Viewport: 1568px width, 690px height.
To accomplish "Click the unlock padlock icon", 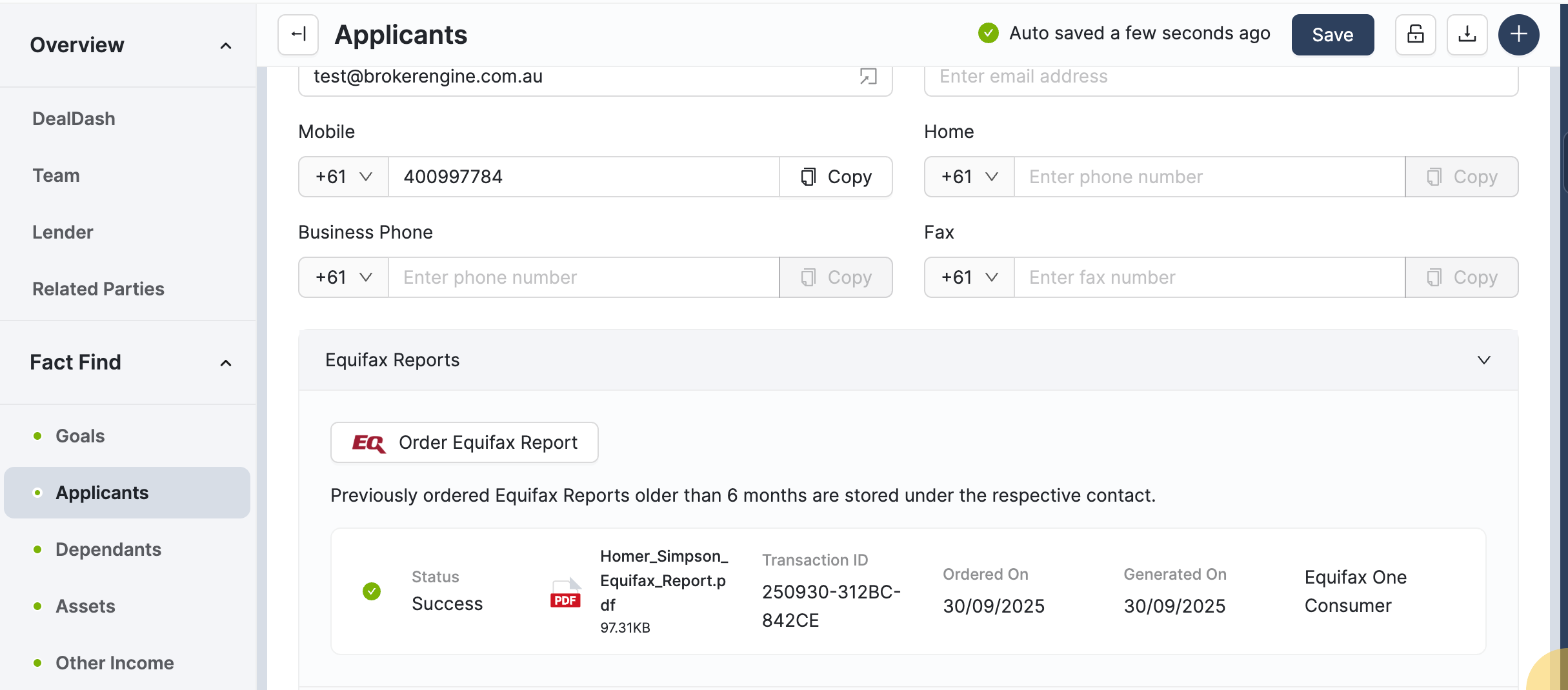I will [1415, 34].
